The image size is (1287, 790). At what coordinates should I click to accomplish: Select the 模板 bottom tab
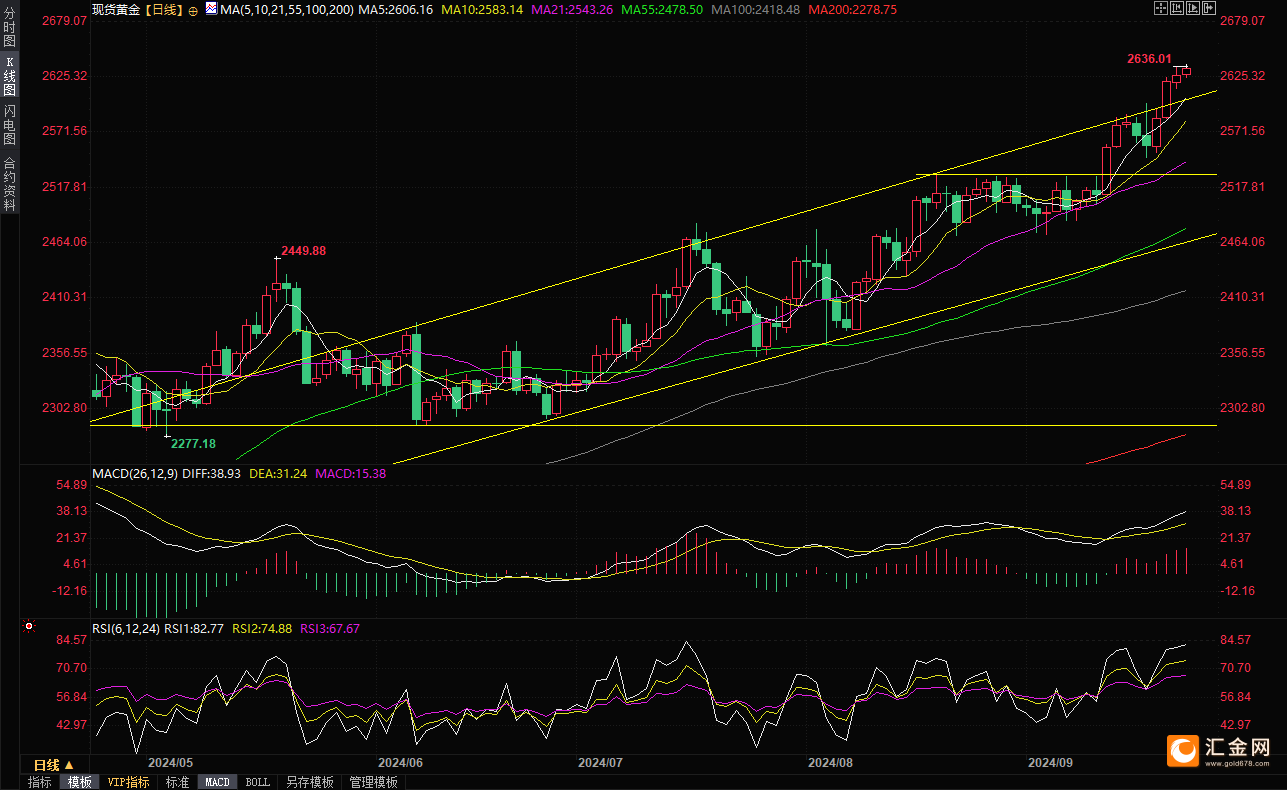[79, 782]
